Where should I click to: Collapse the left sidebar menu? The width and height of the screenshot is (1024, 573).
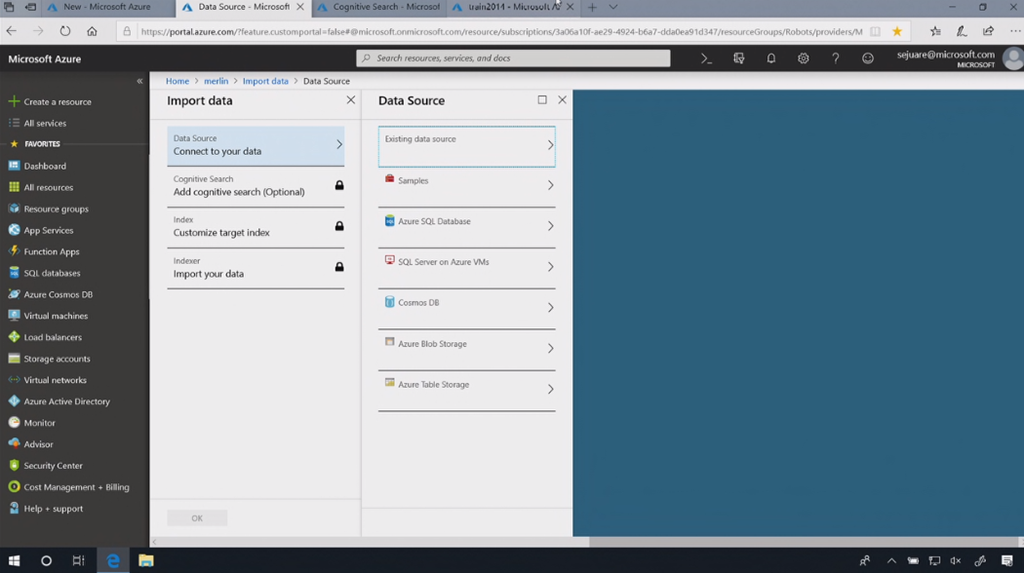(x=140, y=81)
